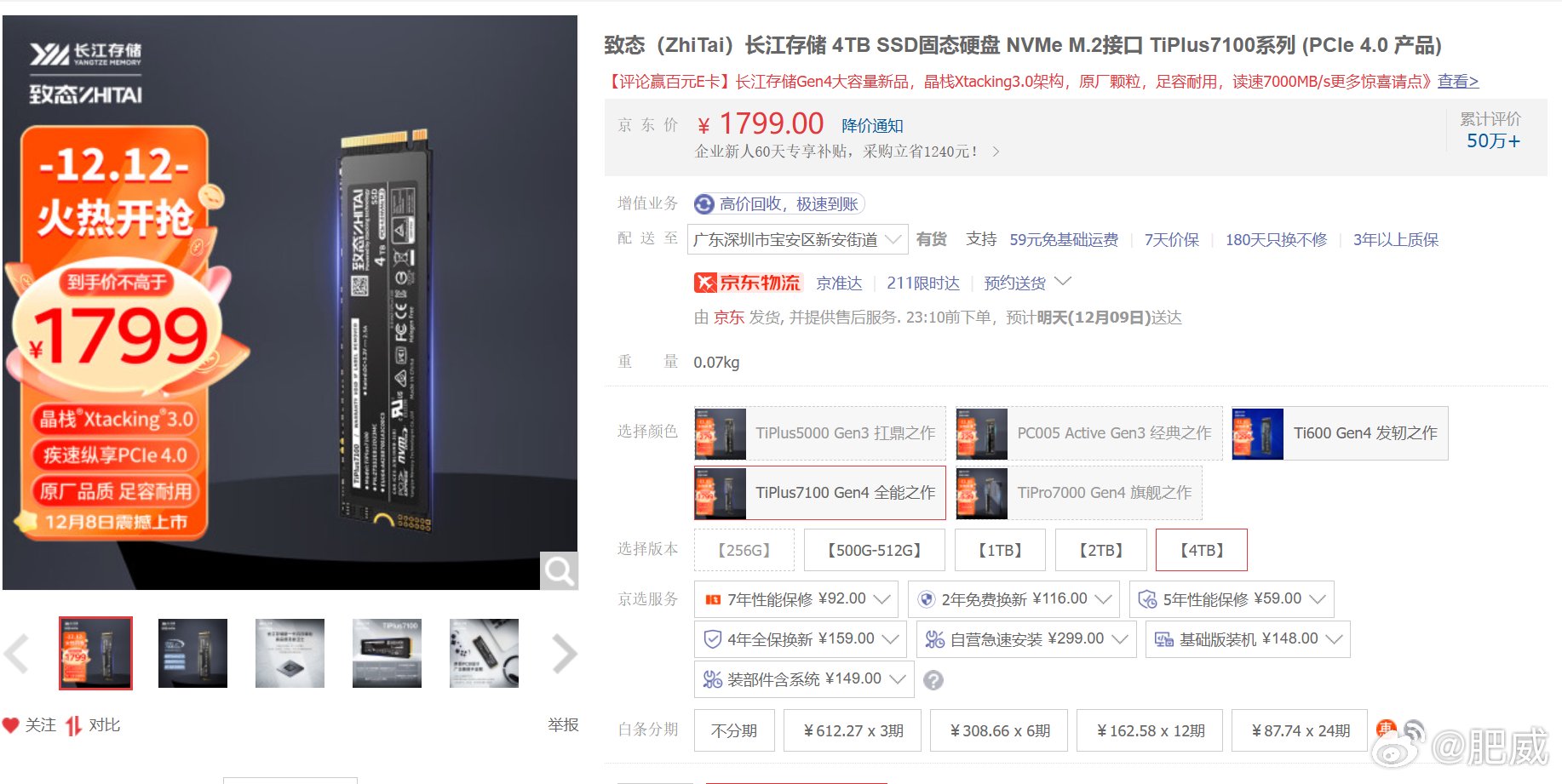Click the 对比 compare icon
This screenshot has height=784, width=1562.
coord(72,724)
